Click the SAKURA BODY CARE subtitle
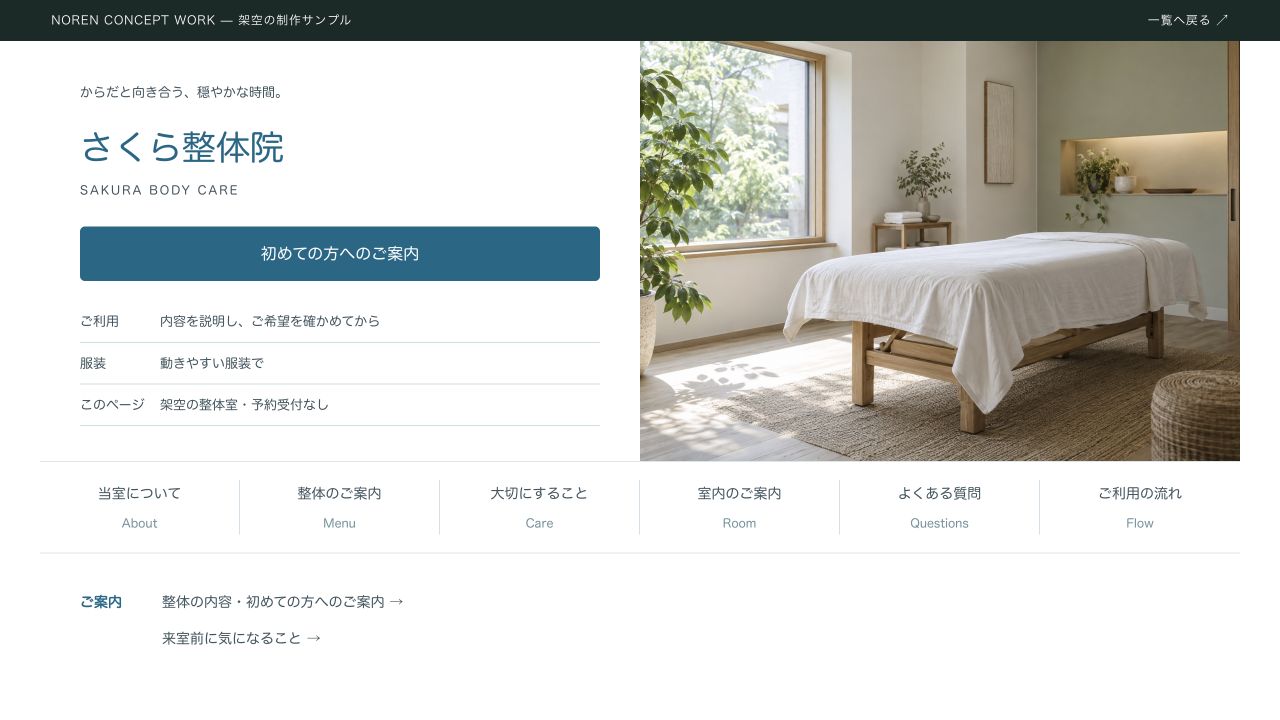 tap(159, 190)
